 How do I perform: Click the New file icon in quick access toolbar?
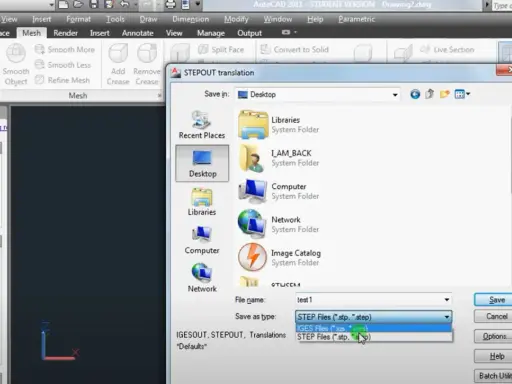[63, 4]
